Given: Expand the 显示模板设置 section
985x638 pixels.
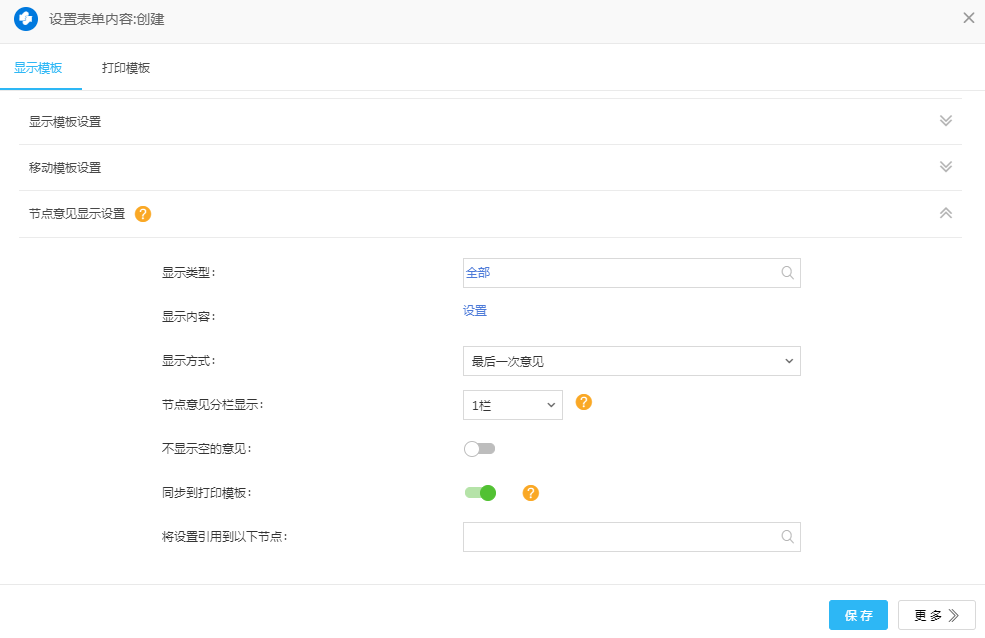Looking at the screenshot, I should click(945, 121).
